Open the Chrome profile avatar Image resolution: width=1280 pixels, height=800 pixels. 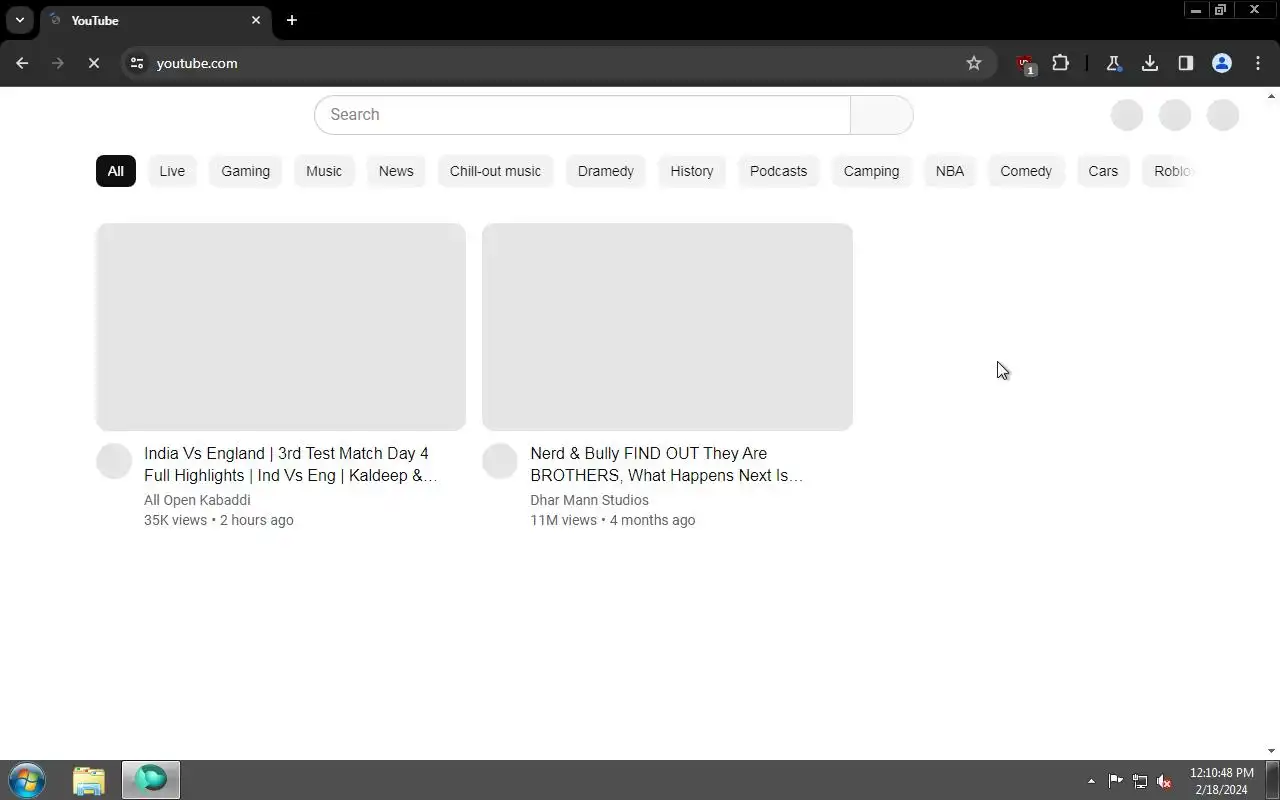pos(1222,63)
